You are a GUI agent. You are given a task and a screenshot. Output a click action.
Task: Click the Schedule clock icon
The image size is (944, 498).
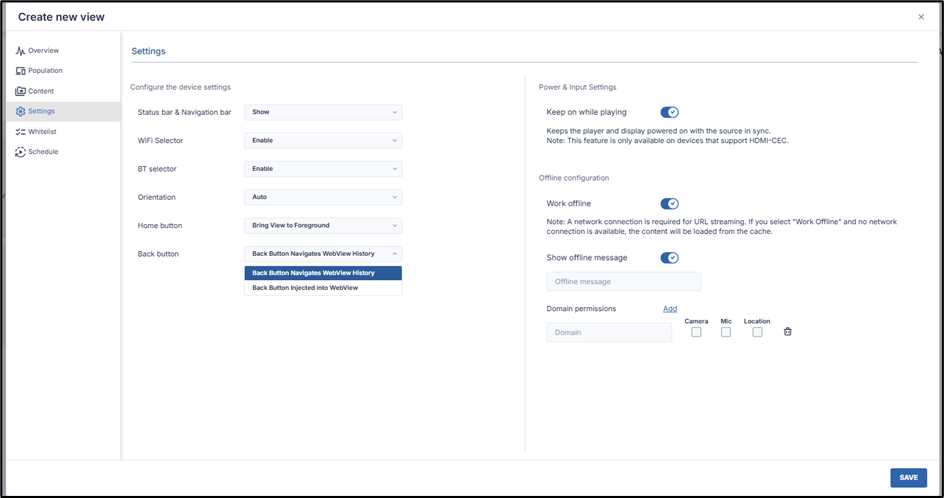coord(20,152)
